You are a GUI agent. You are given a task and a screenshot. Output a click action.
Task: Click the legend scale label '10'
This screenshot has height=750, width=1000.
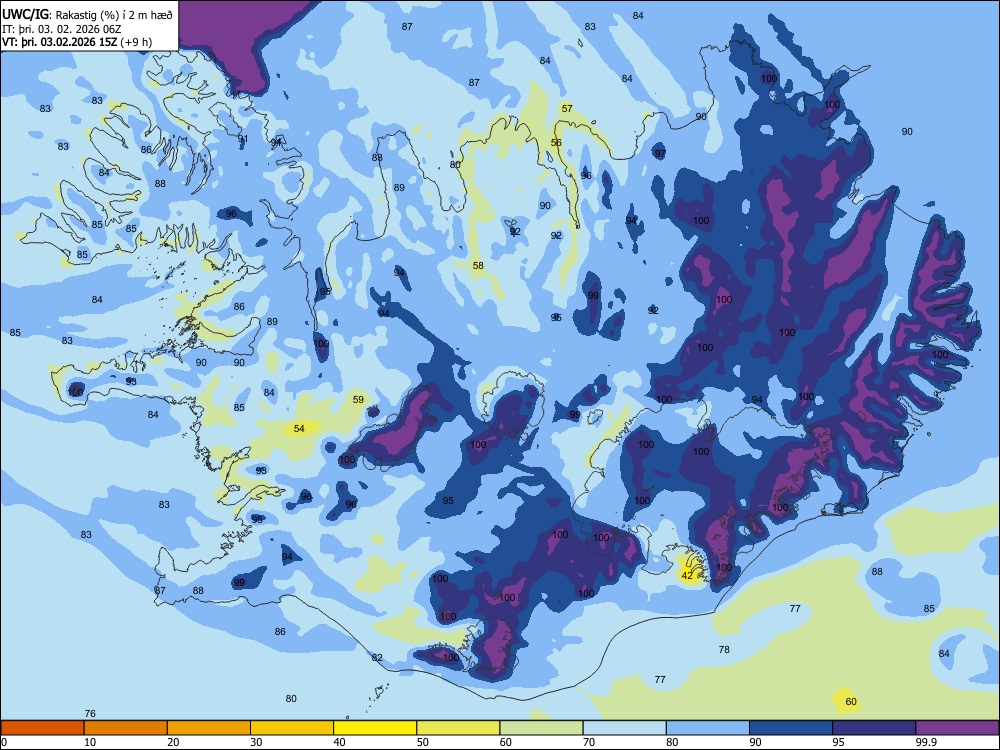click(90, 742)
